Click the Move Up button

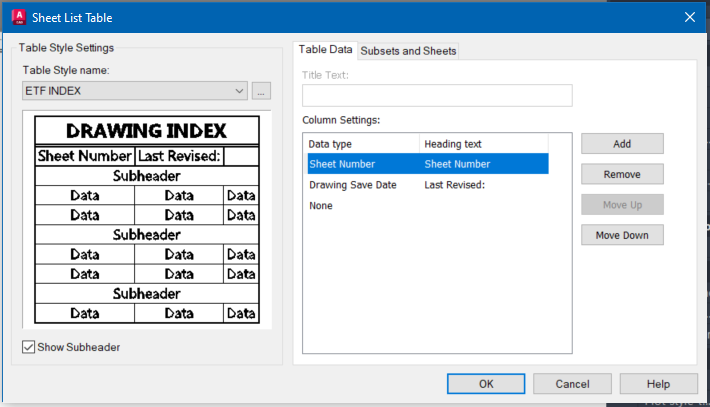coord(622,205)
